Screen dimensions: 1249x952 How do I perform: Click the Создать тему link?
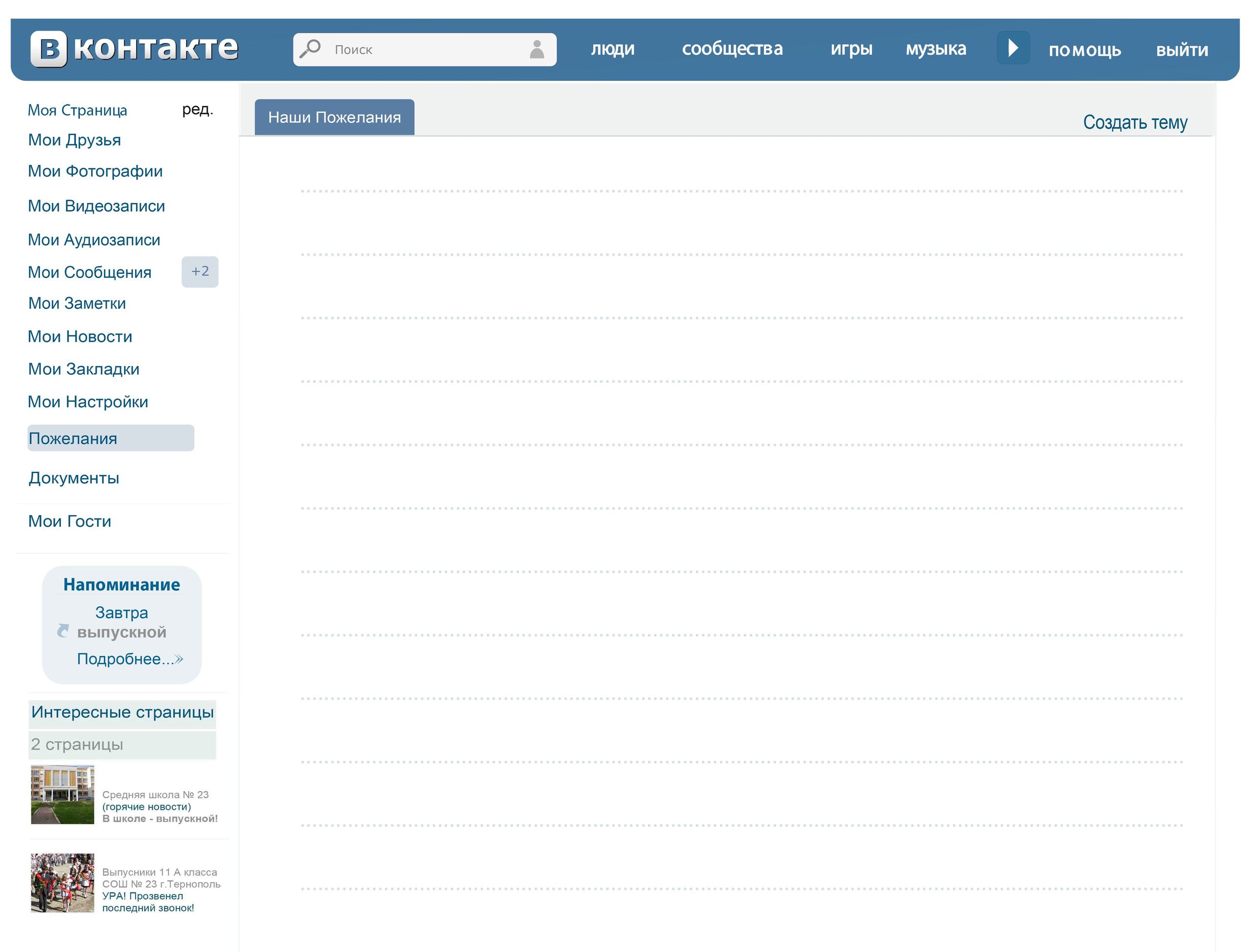tap(1134, 122)
